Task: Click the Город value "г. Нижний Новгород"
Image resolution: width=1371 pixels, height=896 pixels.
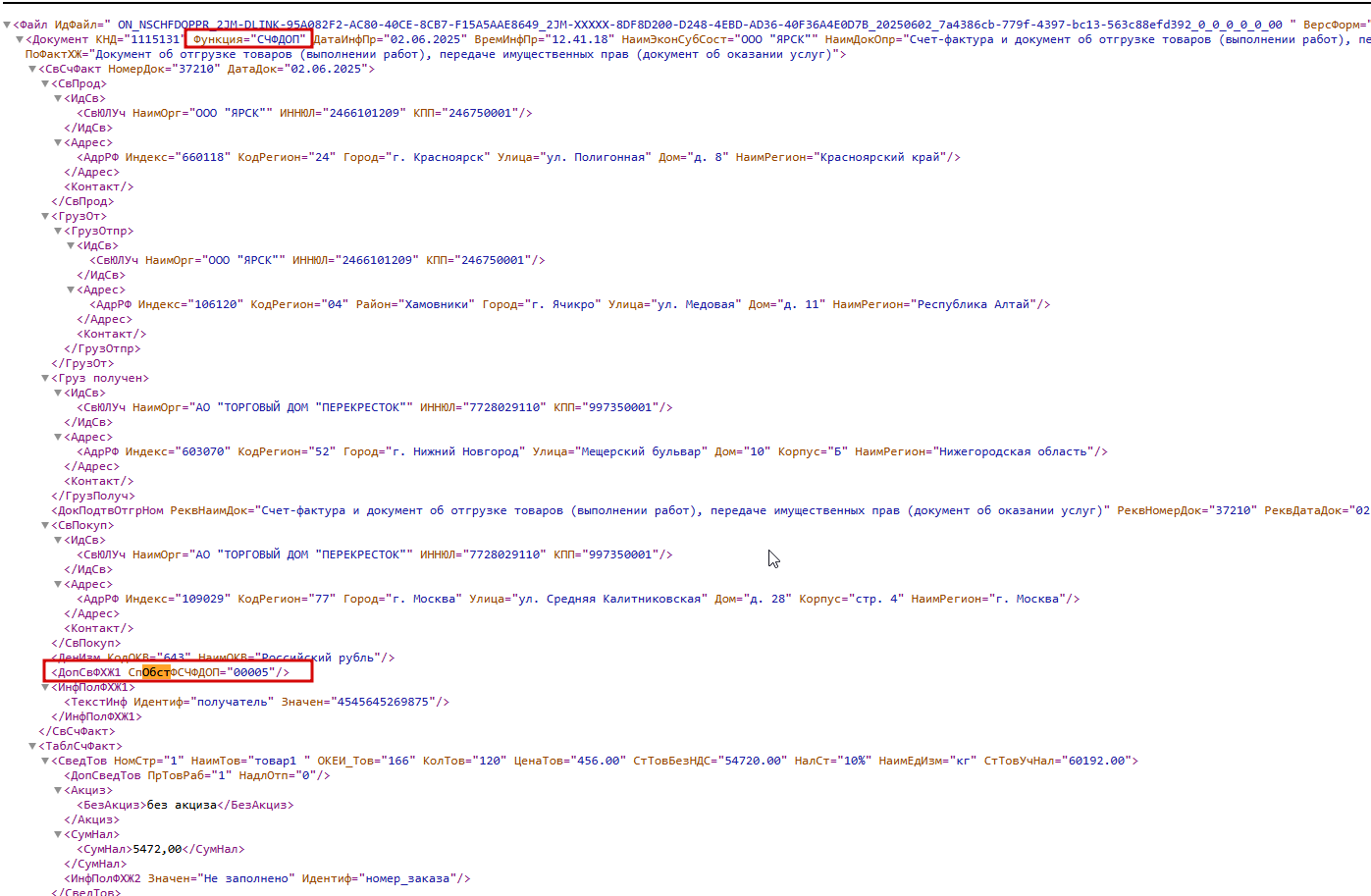Action: (455, 451)
